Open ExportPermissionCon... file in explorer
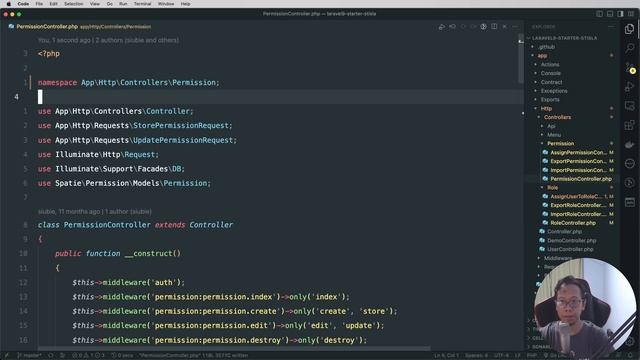The height and width of the screenshot is (360, 640). coord(578,161)
